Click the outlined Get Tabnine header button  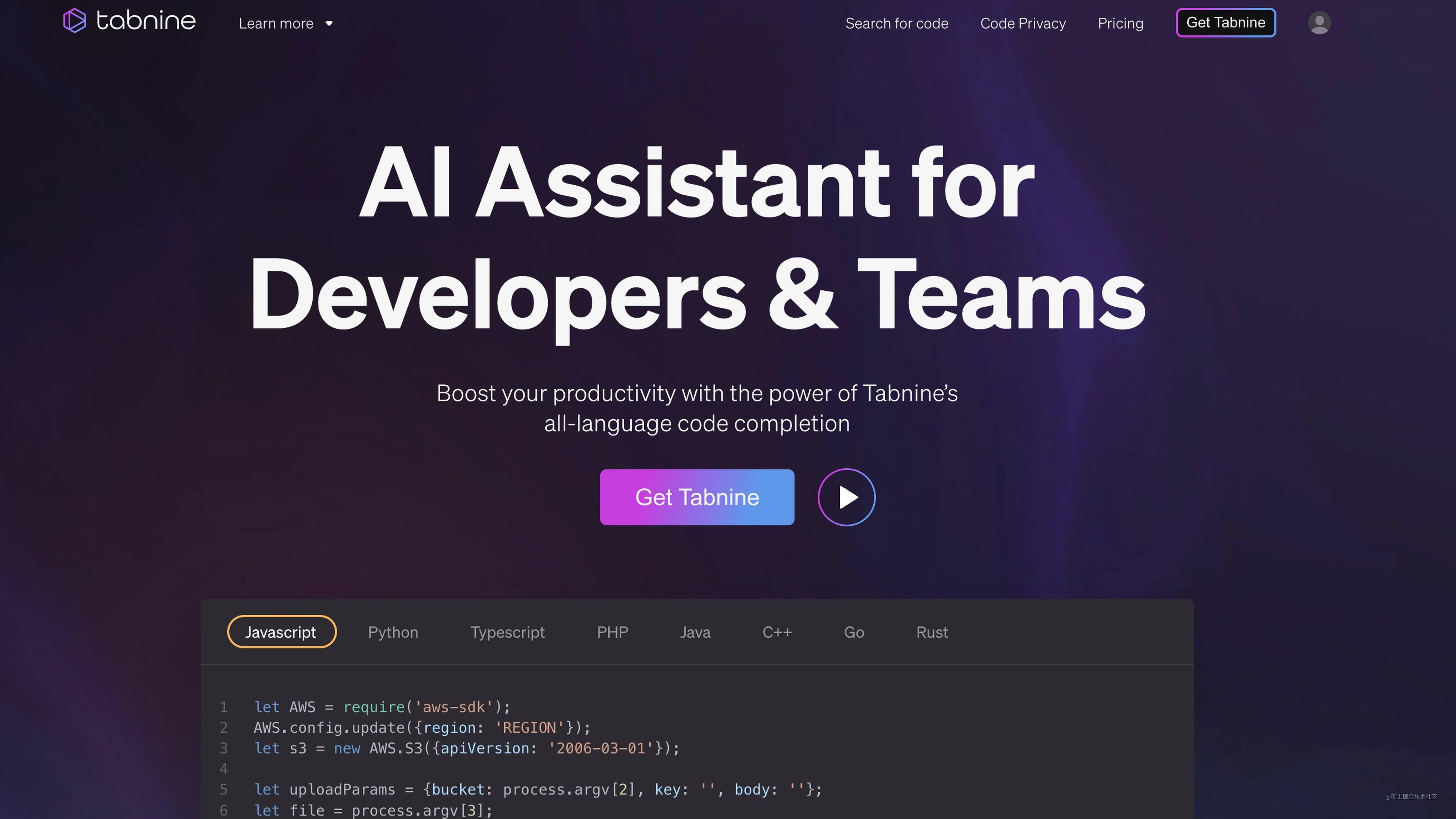coord(1226,22)
